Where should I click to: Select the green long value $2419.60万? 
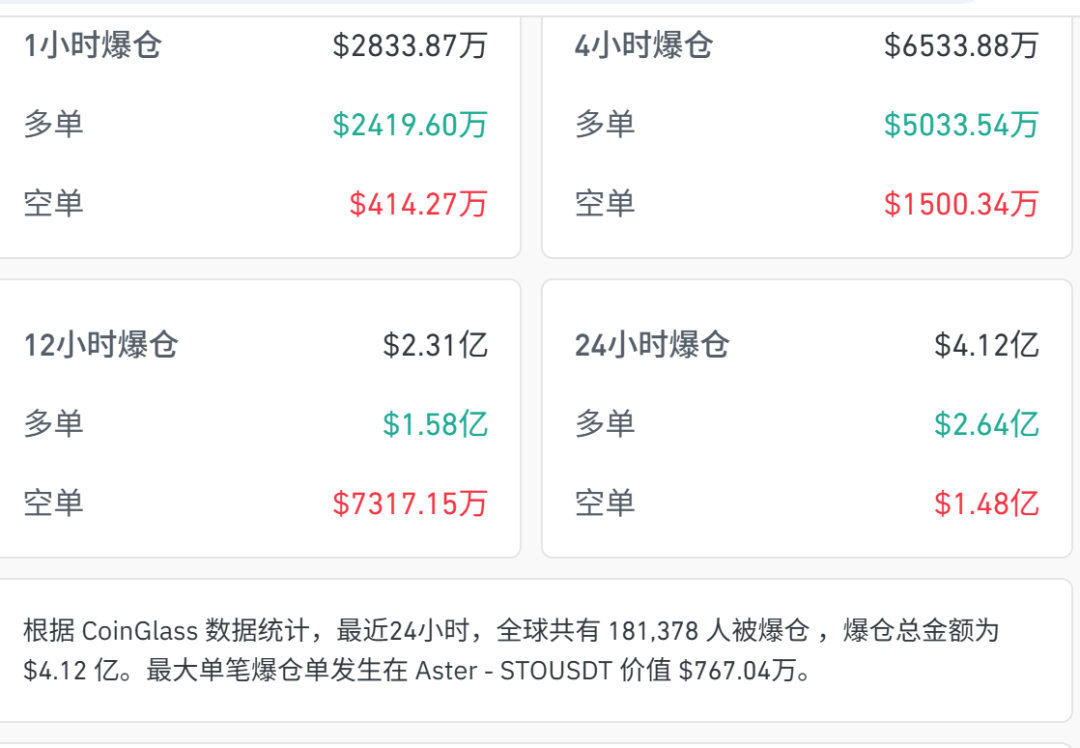pyautogui.click(x=410, y=125)
